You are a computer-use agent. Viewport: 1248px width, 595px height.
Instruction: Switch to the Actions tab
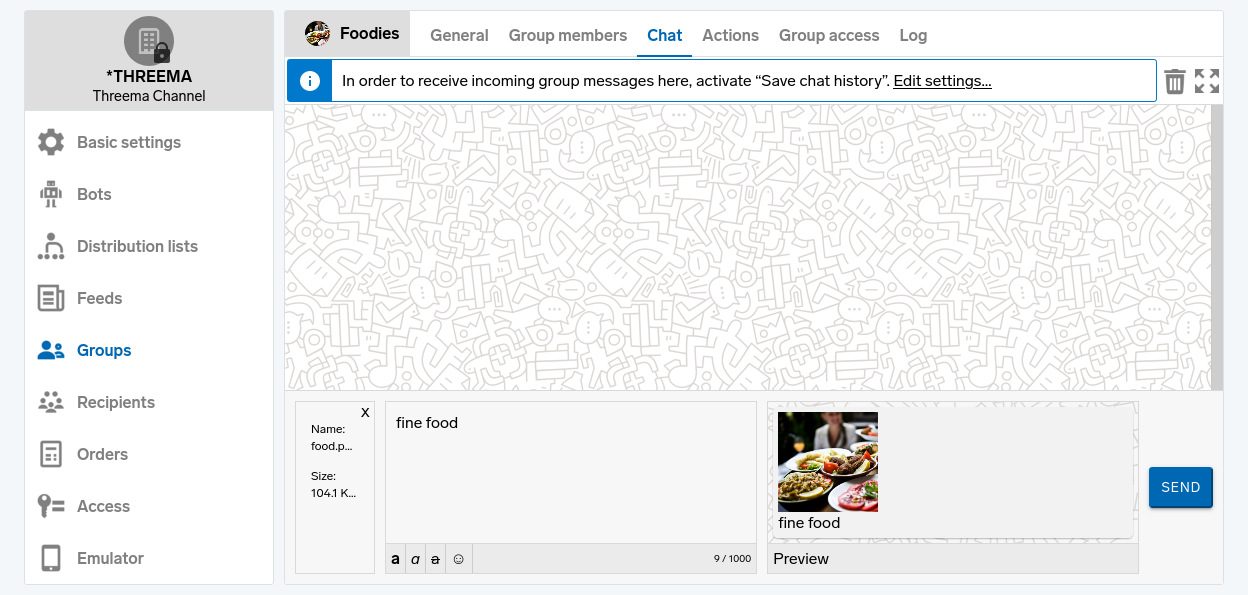click(x=730, y=35)
